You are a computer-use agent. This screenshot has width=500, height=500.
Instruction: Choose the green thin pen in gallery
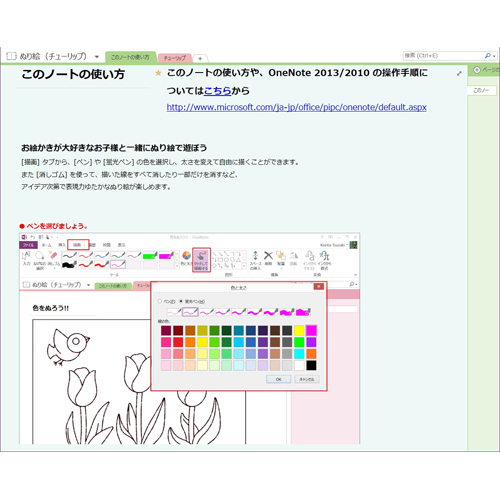click(118, 256)
